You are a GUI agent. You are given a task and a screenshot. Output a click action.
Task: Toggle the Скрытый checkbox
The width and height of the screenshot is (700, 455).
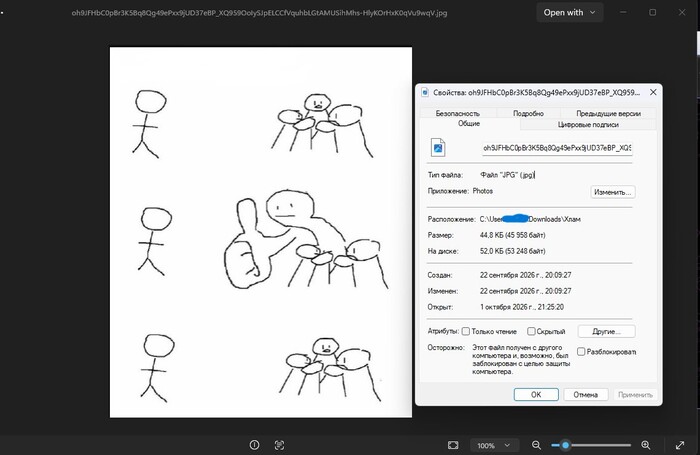tap(531, 331)
